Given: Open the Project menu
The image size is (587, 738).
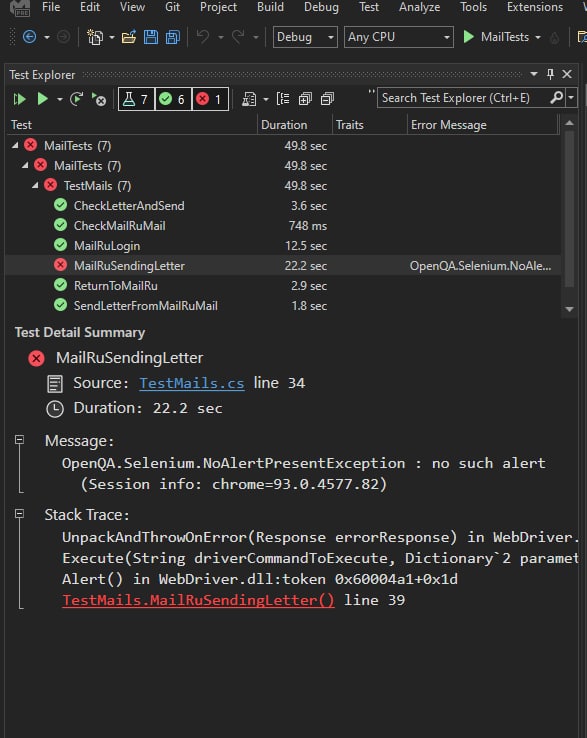Looking at the screenshot, I should 218,7.
